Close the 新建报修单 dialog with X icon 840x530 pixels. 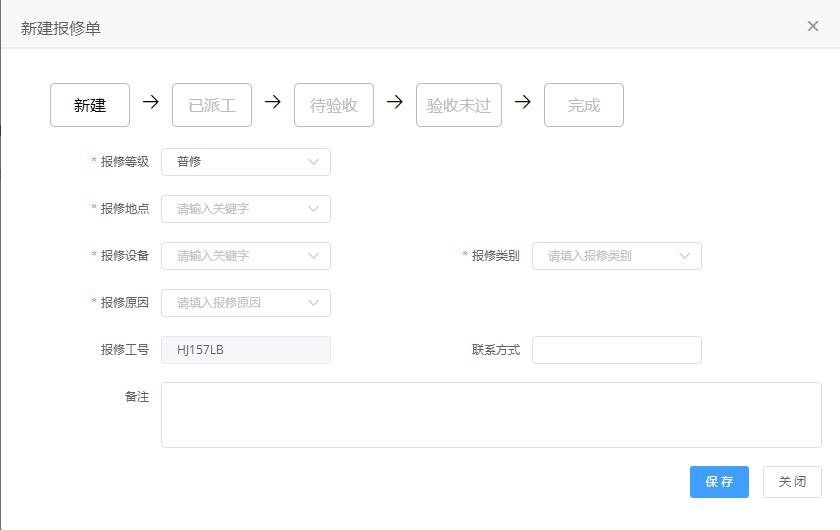click(813, 26)
